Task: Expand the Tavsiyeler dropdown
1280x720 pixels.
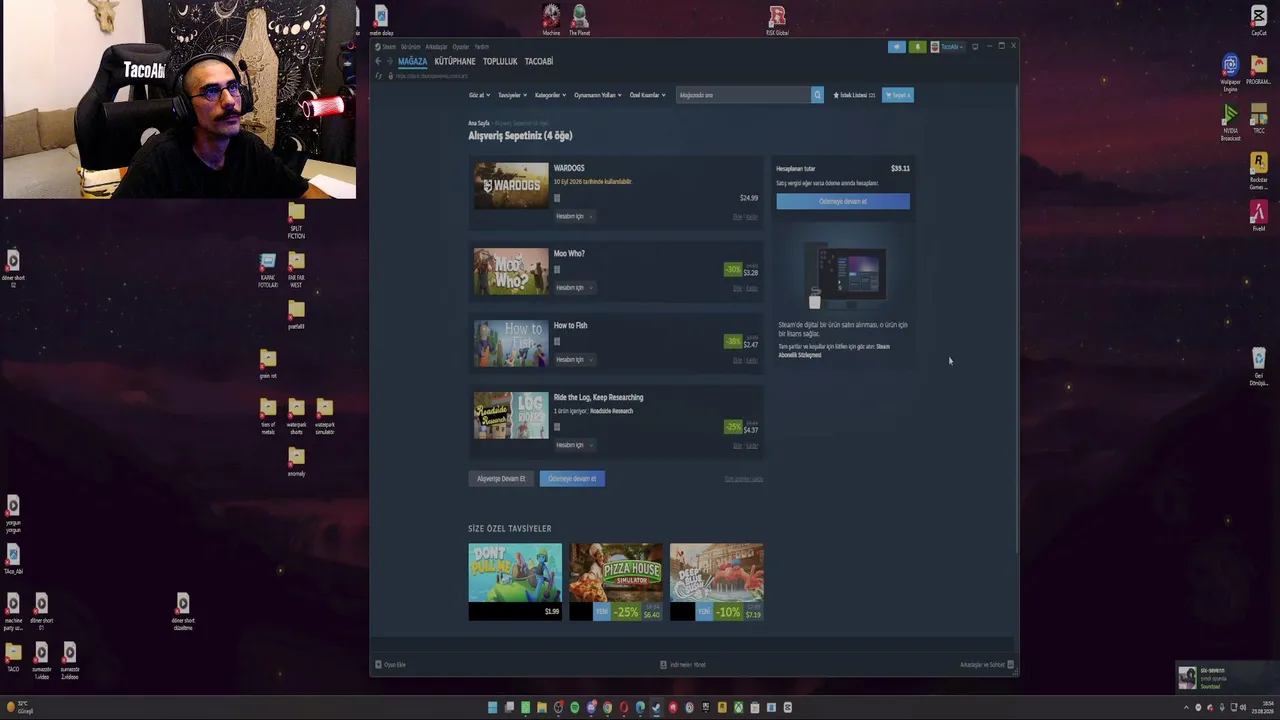Action: [512, 95]
